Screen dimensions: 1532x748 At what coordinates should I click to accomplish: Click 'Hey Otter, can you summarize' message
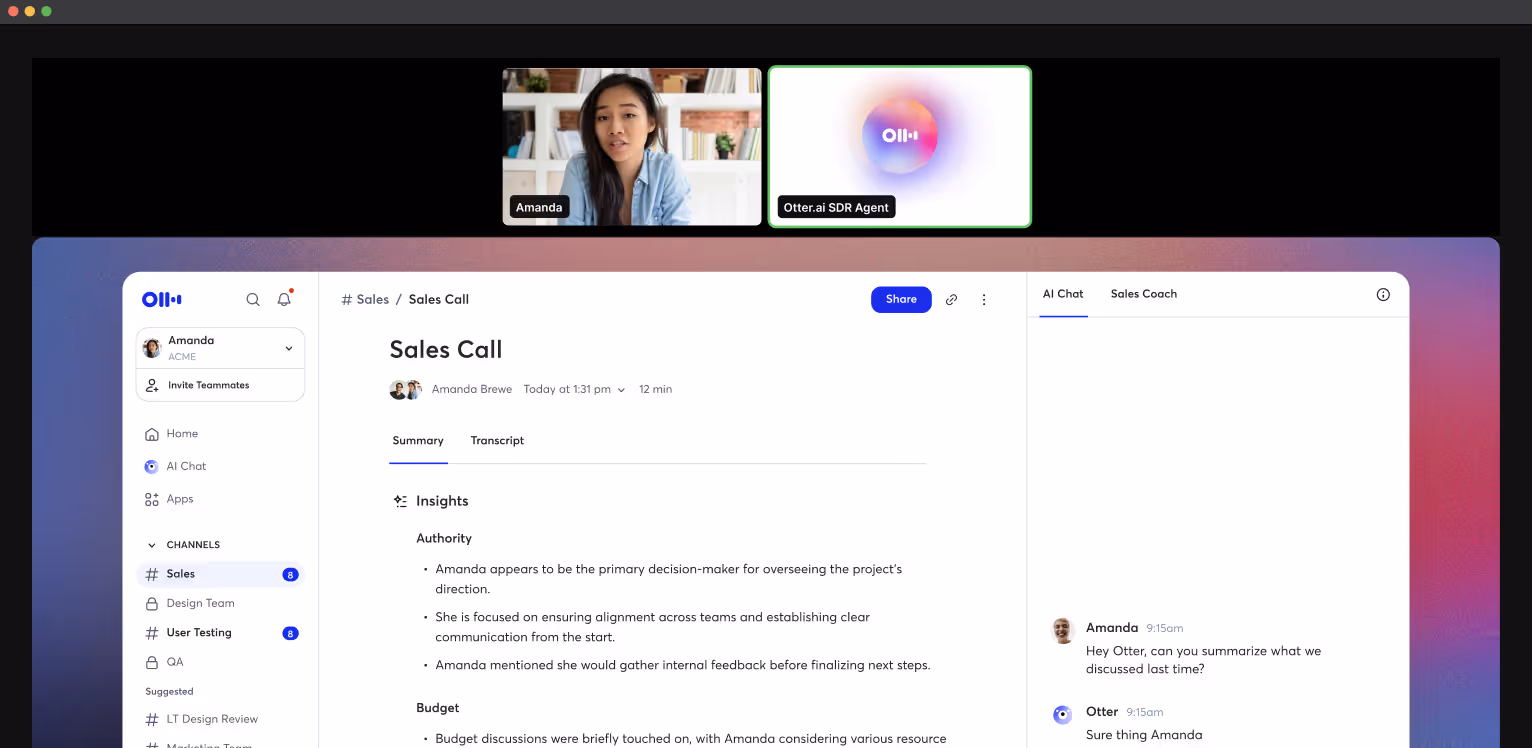click(x=1203, y=660)
